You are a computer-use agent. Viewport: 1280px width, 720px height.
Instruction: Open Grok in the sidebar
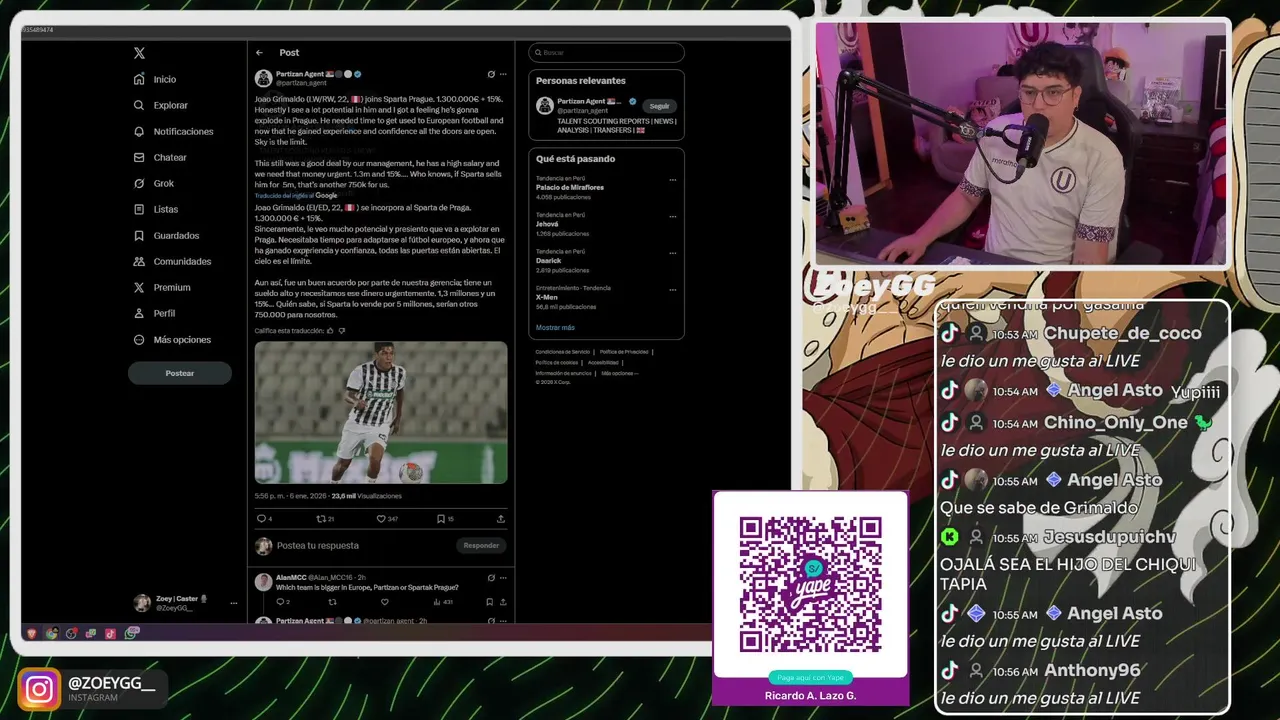tap(154, 183)
